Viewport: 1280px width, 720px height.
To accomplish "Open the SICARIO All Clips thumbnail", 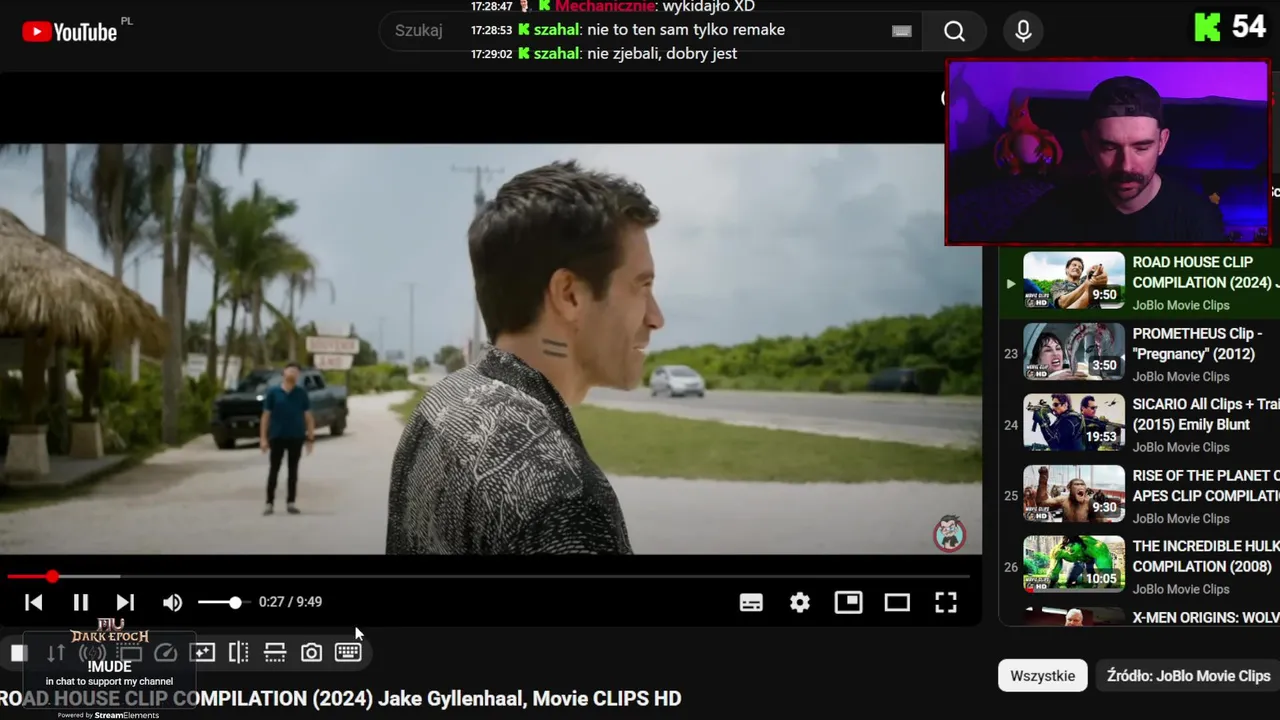I will click(x=1074, y=422).
